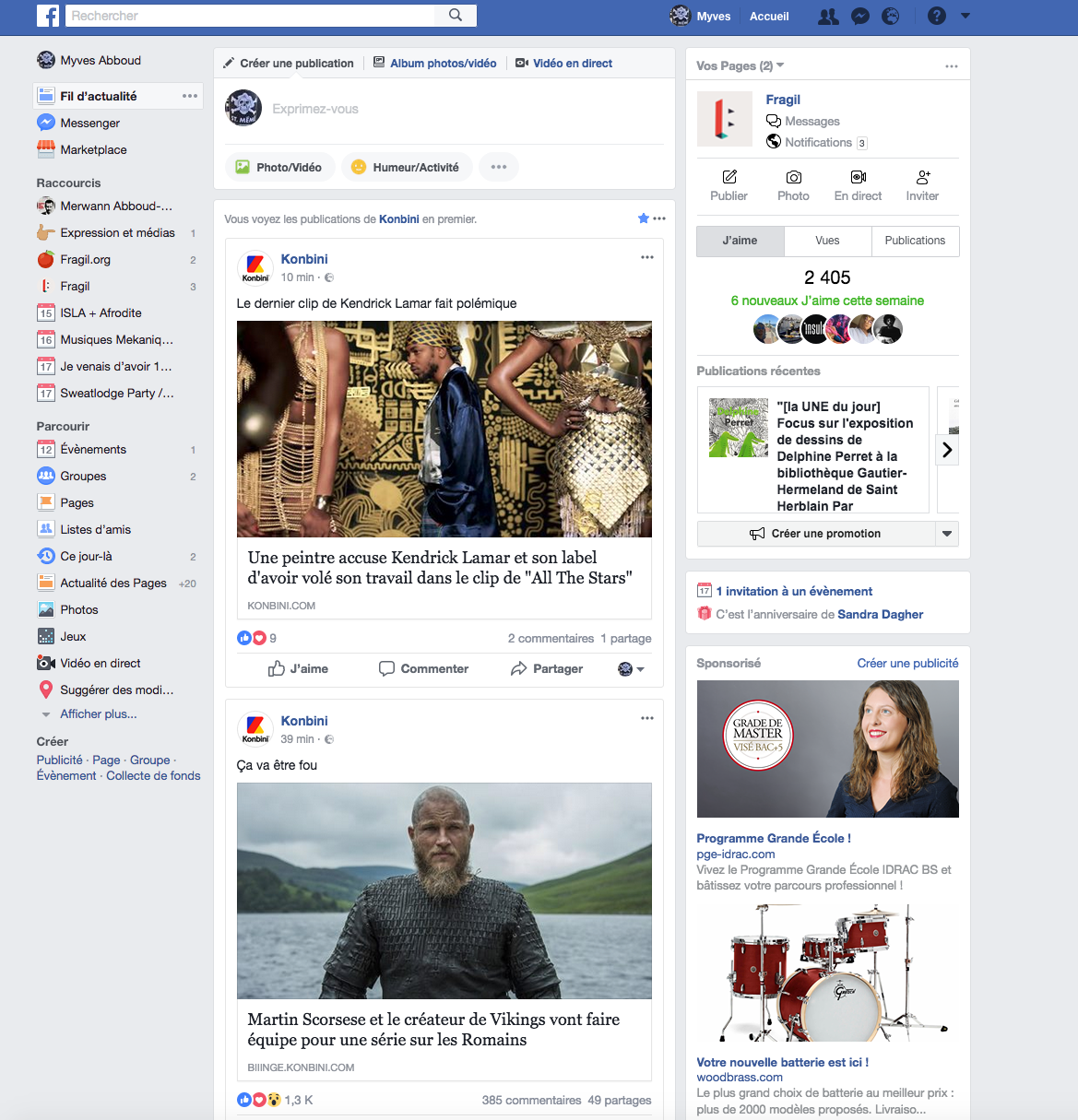Open Vos Pages panel options ellipsis
1078x1120 pixels.
952,66
